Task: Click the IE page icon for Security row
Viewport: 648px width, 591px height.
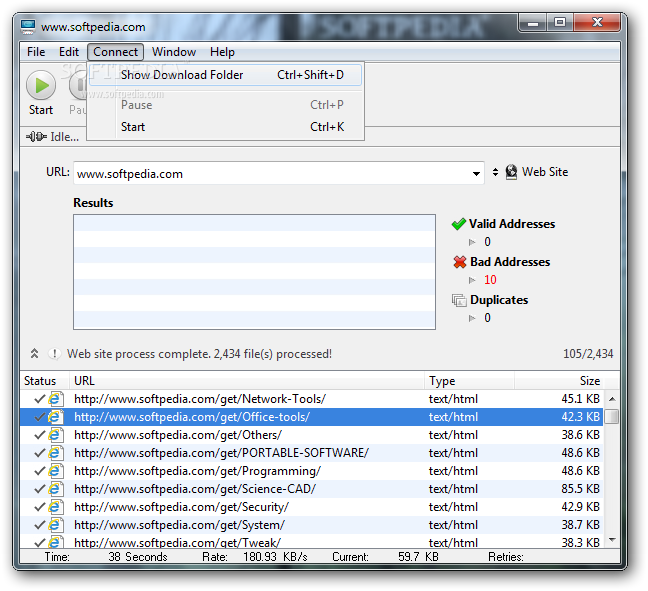Action: click(x=56, y=507)
